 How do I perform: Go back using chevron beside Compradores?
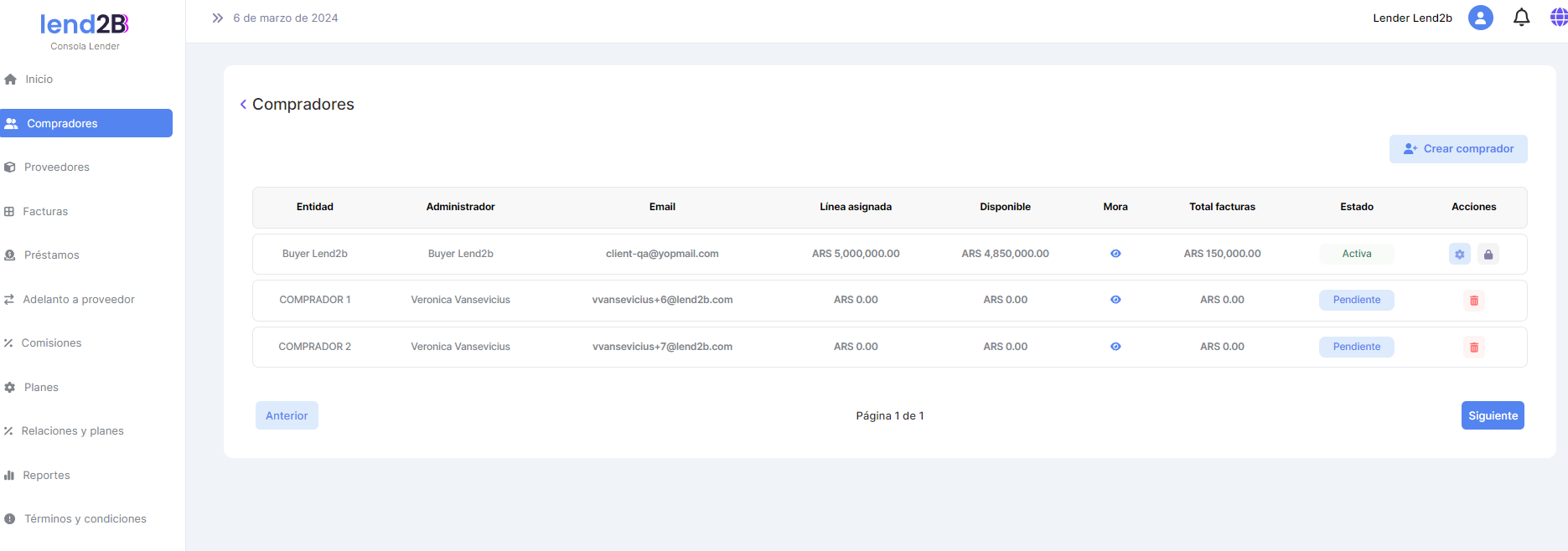point(243,105)
